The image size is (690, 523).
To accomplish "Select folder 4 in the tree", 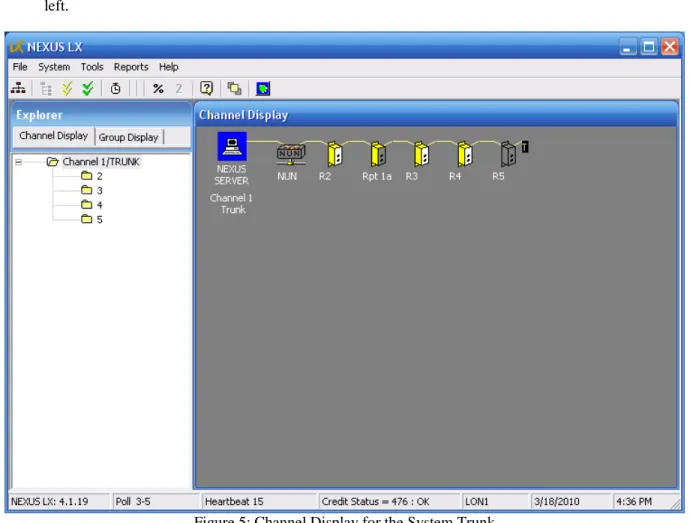I will [x=92, y=205].
